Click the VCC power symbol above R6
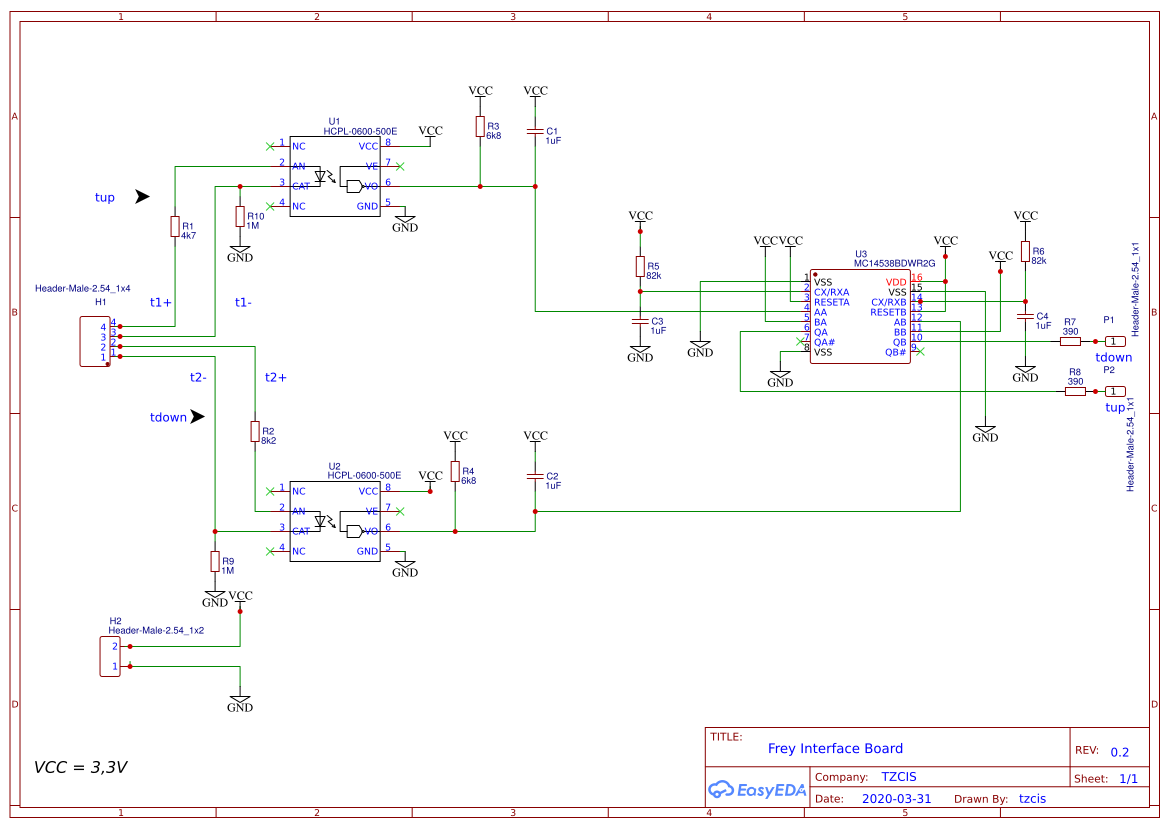1171x828 pixels. pyautogui.click(x=1026, y=215)
